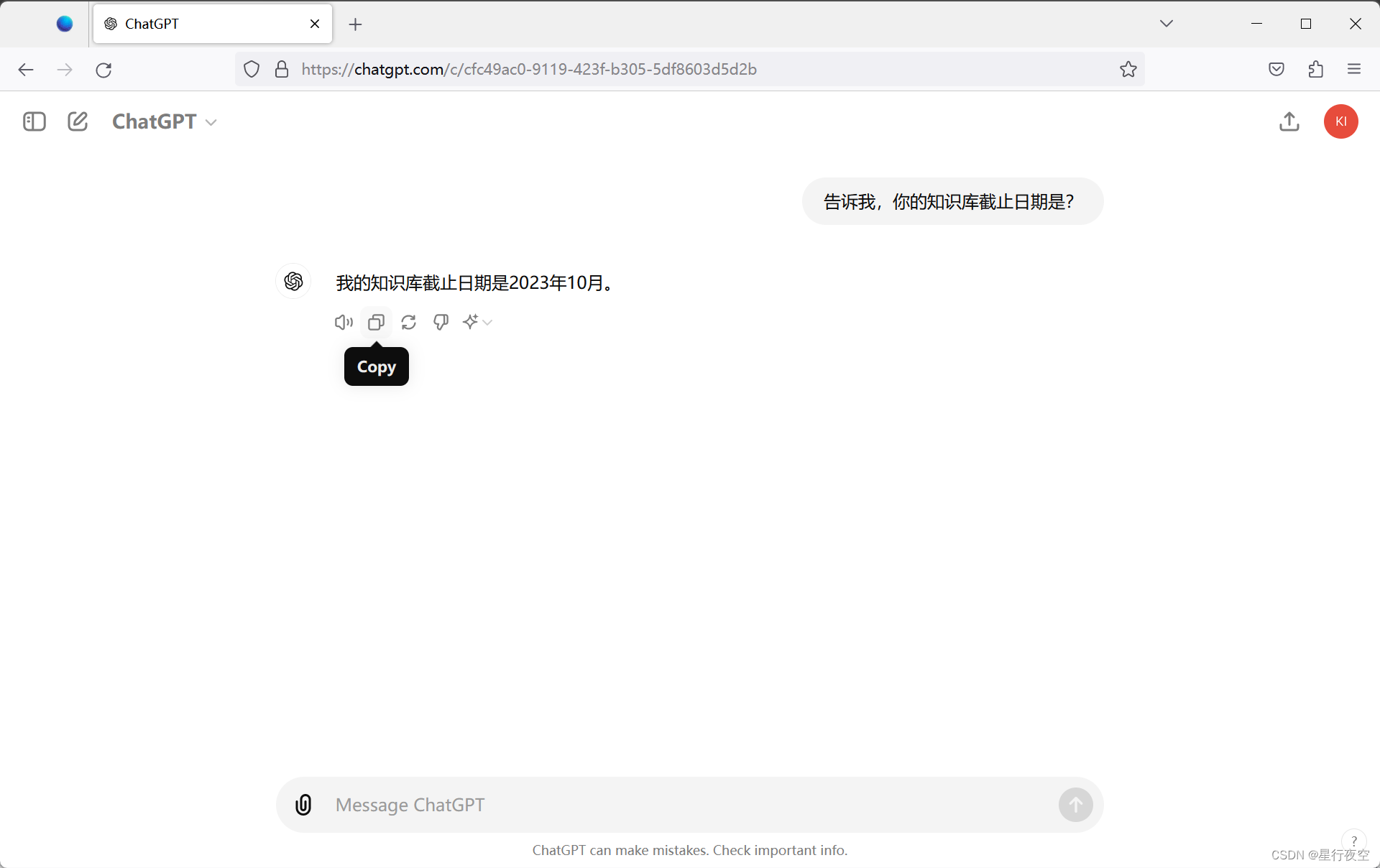
Task: Click the share conversation icon
Action: (1289, 121)
